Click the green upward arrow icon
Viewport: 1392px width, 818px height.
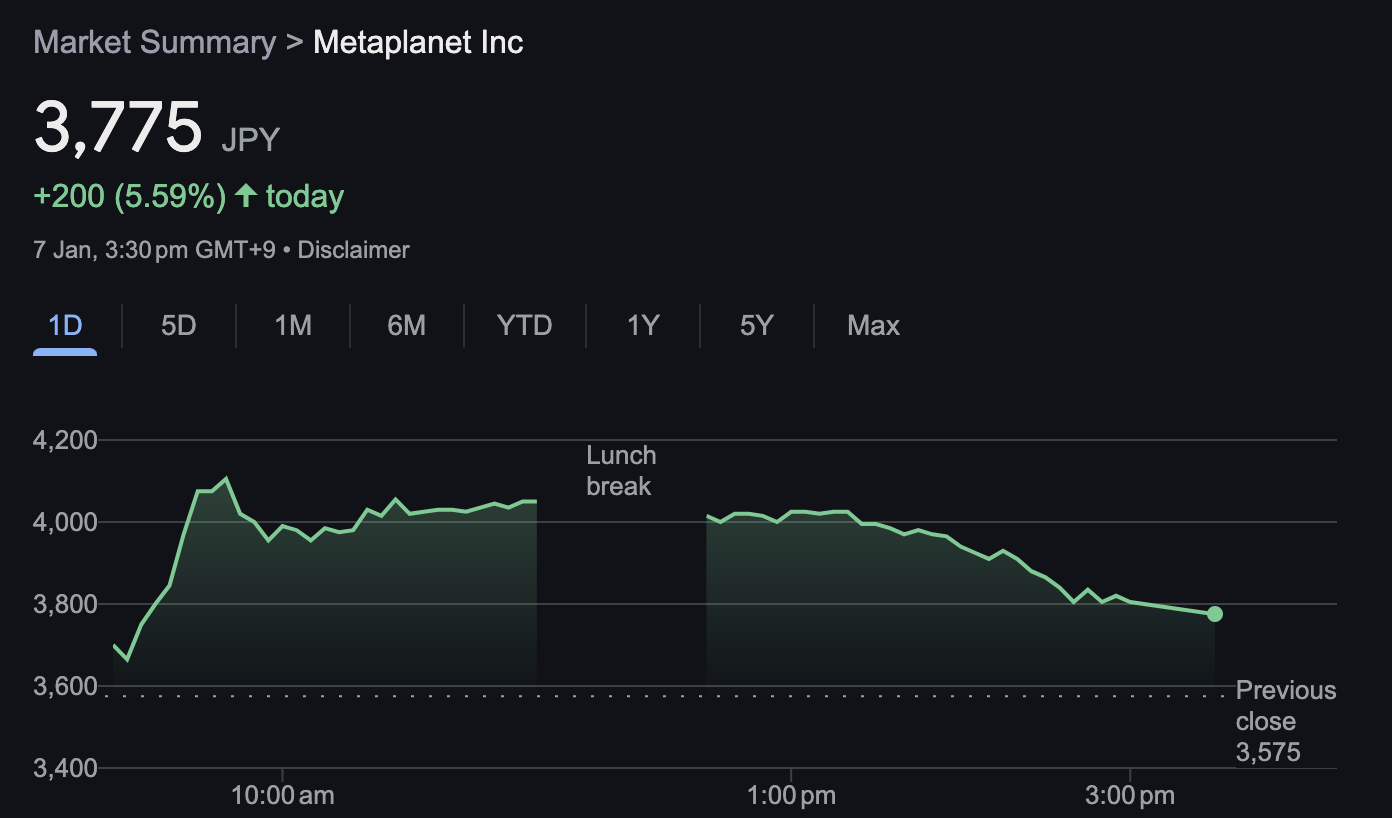coord(245,196)
